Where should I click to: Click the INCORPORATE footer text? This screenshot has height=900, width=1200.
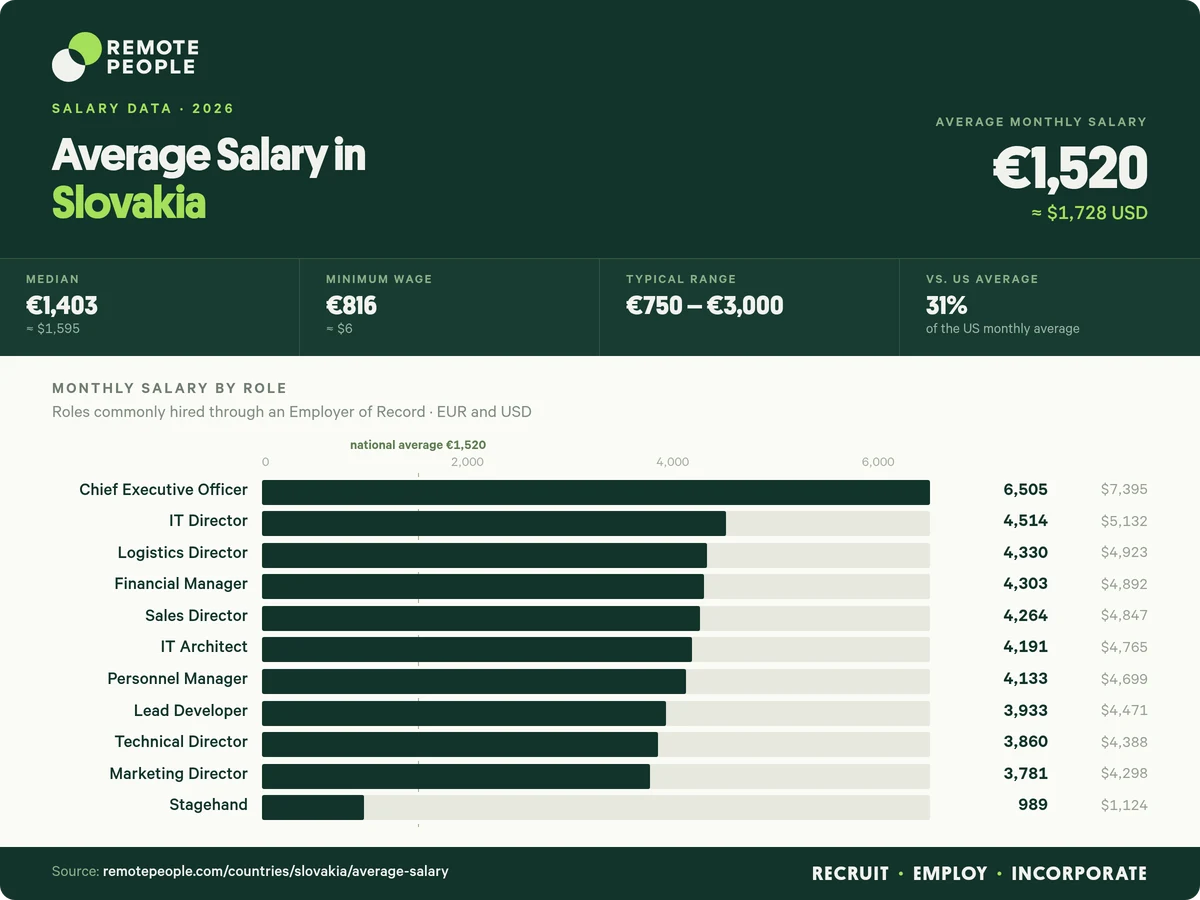[x=1079, y=874]
